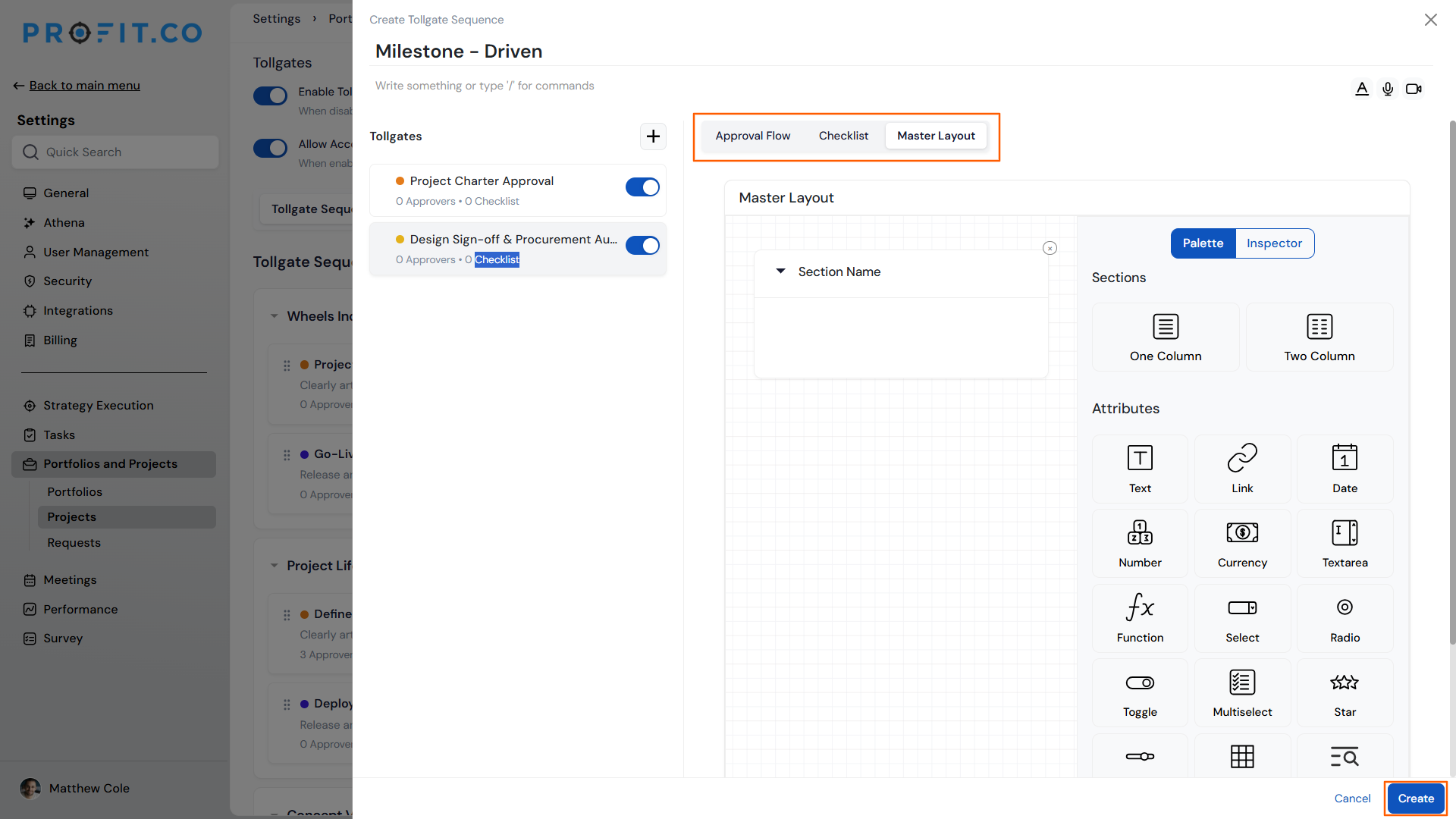Open User Management settings
Image resolution: width=1456 pixels, height=819 pixels.
(96, 253)
